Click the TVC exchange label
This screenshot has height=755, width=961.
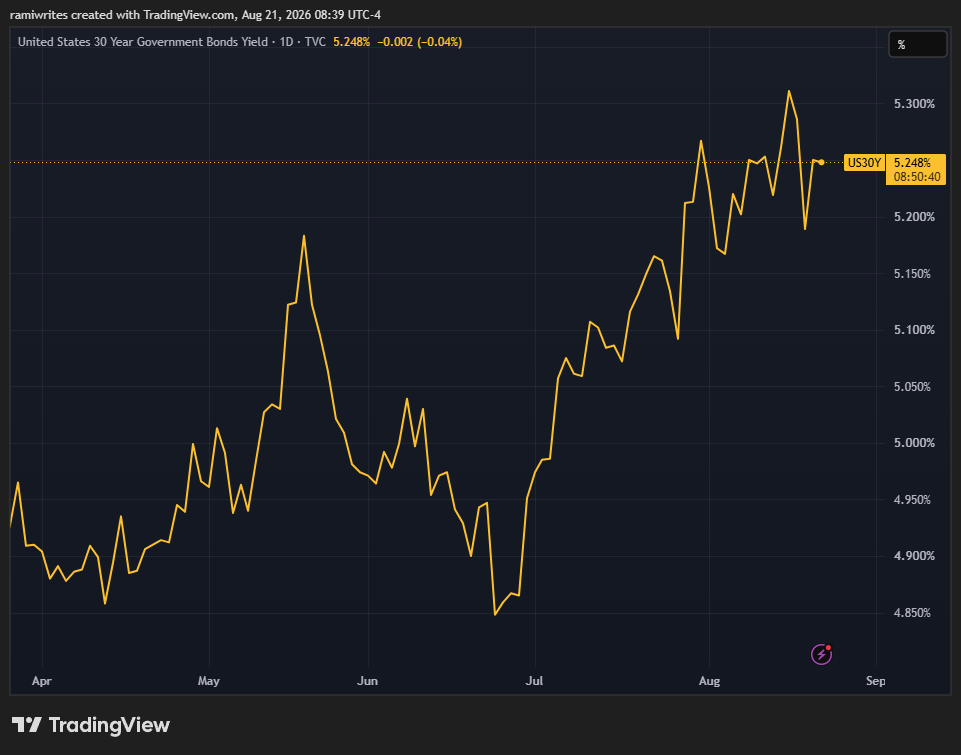pyautogui.click(x=315, y=42)
